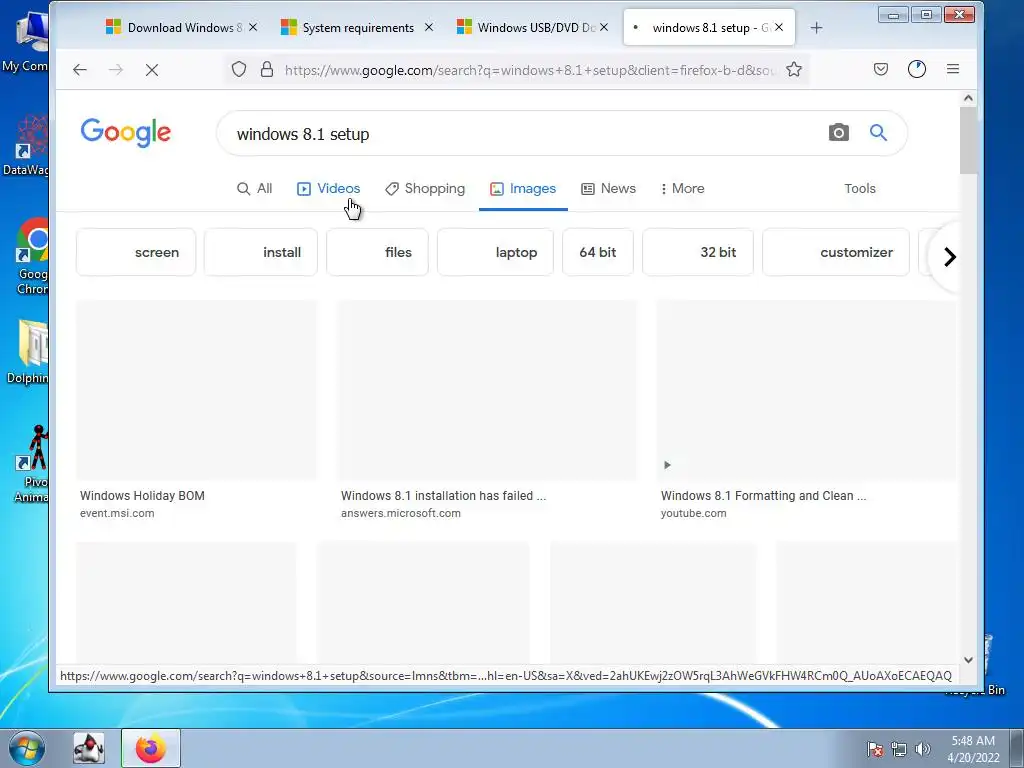Image resolution: width=1024 pixels, height=768 pixels.
Task: Open DataWag desktop shortcut
Action: [26, 146]
